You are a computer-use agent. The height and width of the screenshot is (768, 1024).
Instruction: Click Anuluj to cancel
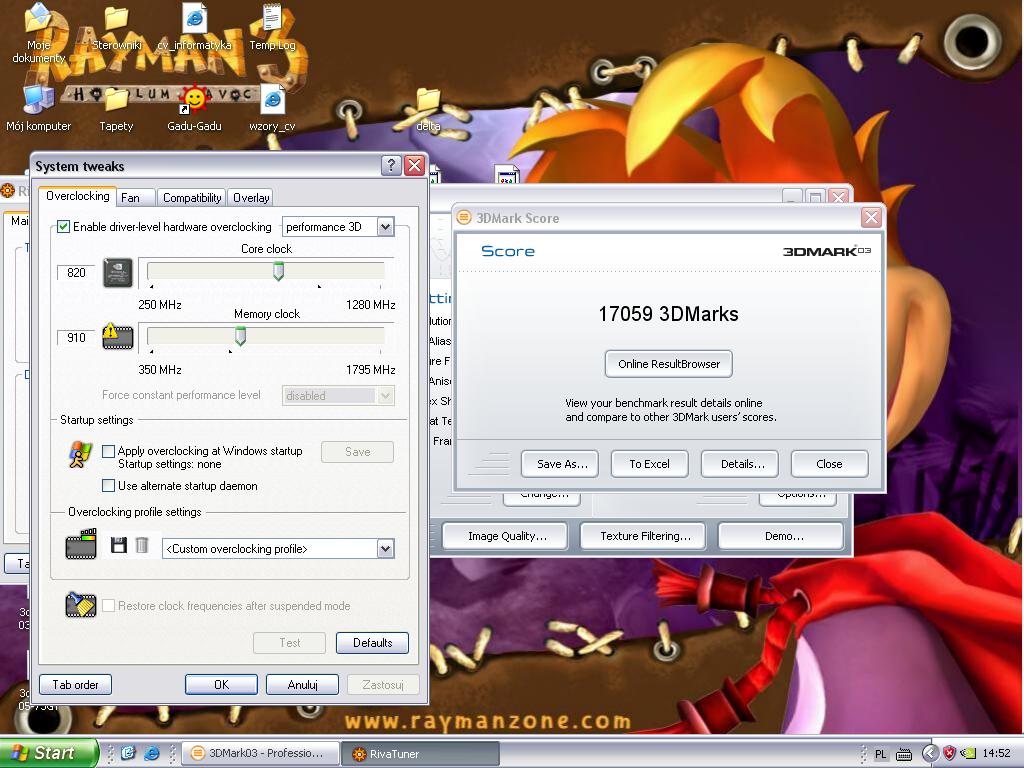(x=302, y=684)
